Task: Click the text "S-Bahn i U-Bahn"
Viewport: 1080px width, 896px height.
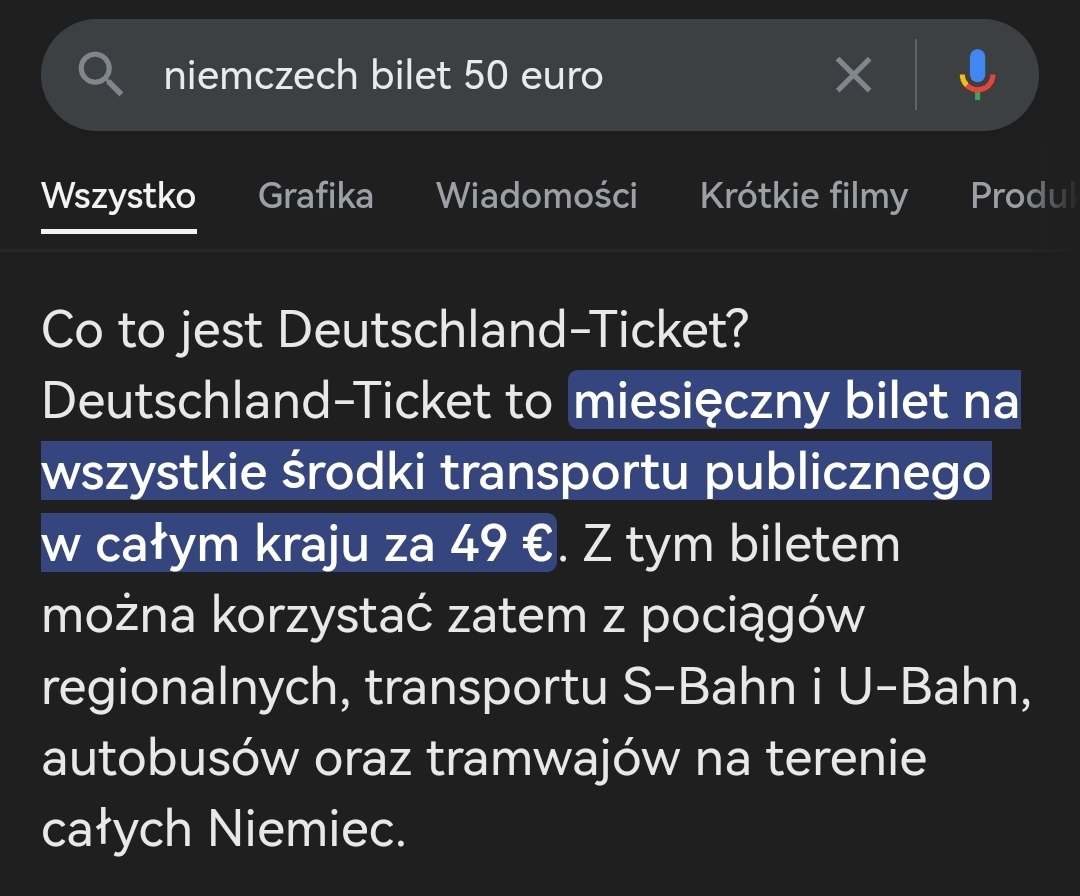Action: (824, 688)
